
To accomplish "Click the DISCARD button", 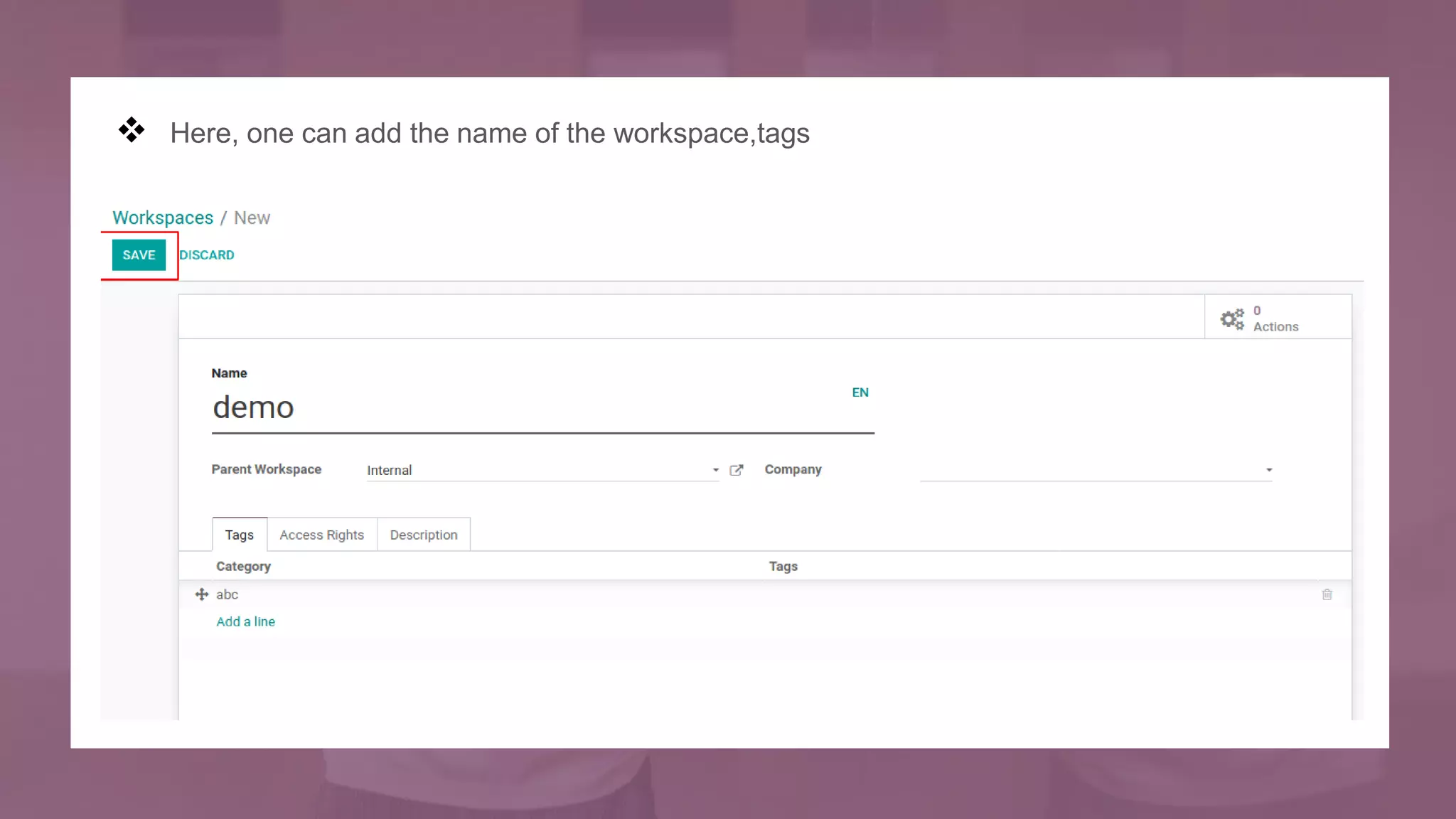I will (206, 255).
